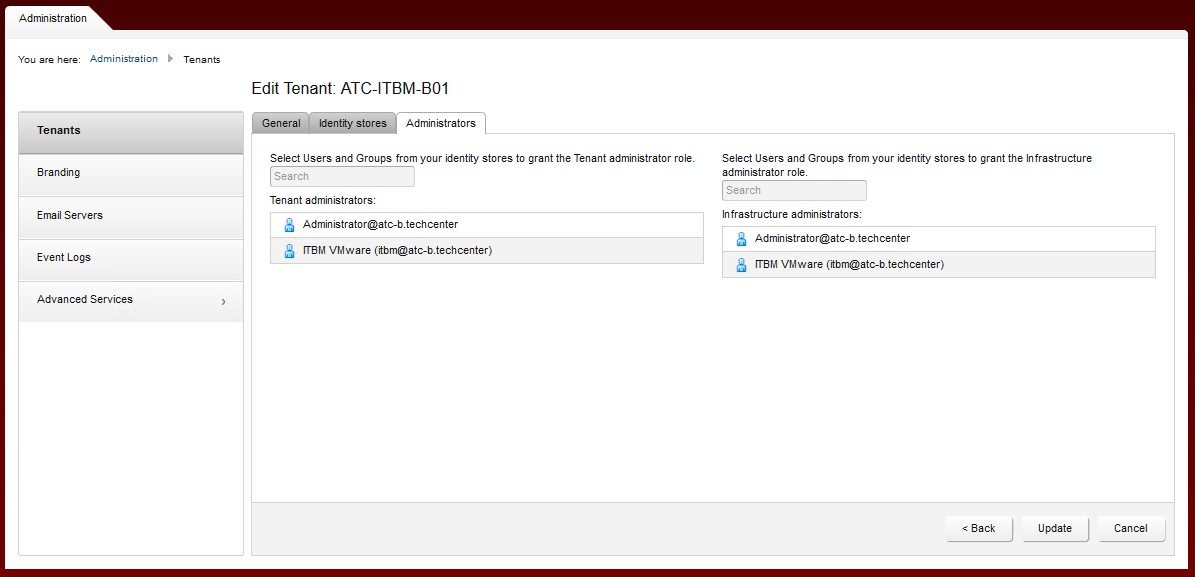Focus the Infrastructure administrator search field
Viewport: 1195px width, 577px height.
coord(794,191)
